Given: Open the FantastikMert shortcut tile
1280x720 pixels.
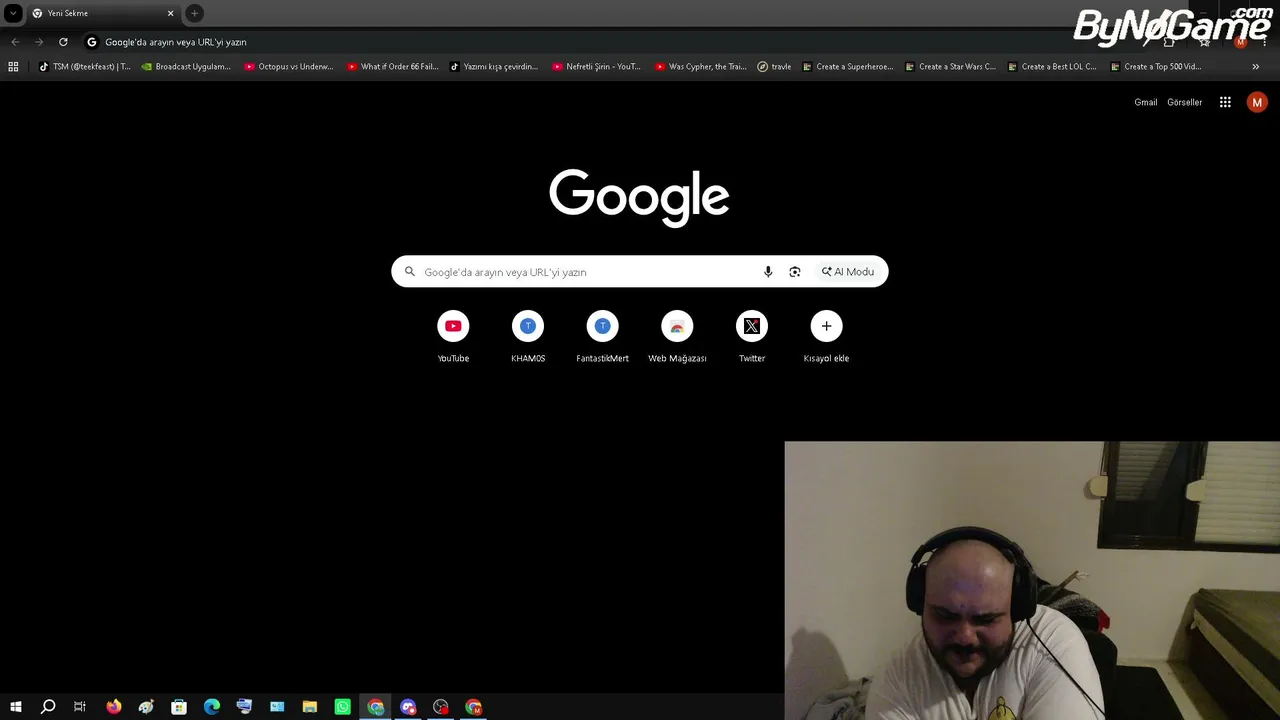Looking at the screenshot, I should [x=602, y=336].
